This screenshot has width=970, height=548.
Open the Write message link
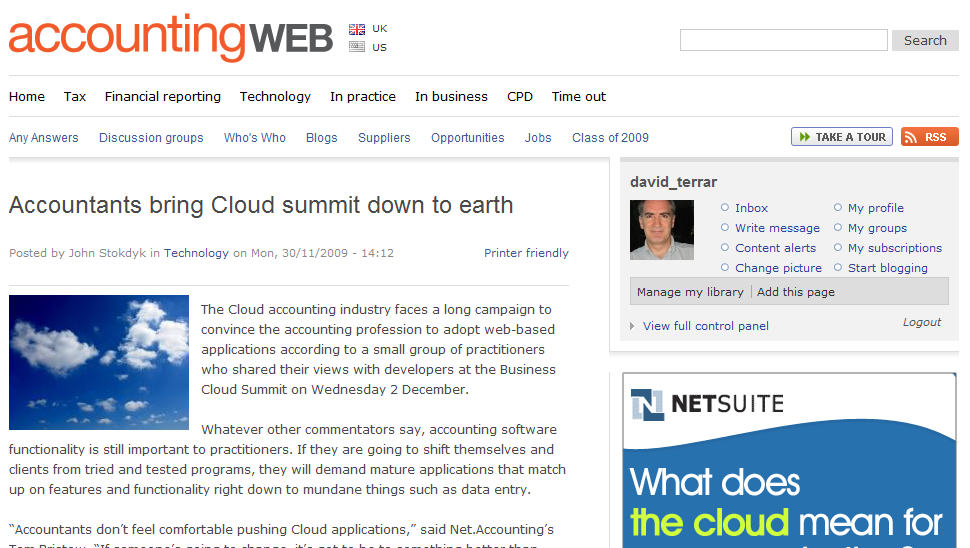[778, 228]
